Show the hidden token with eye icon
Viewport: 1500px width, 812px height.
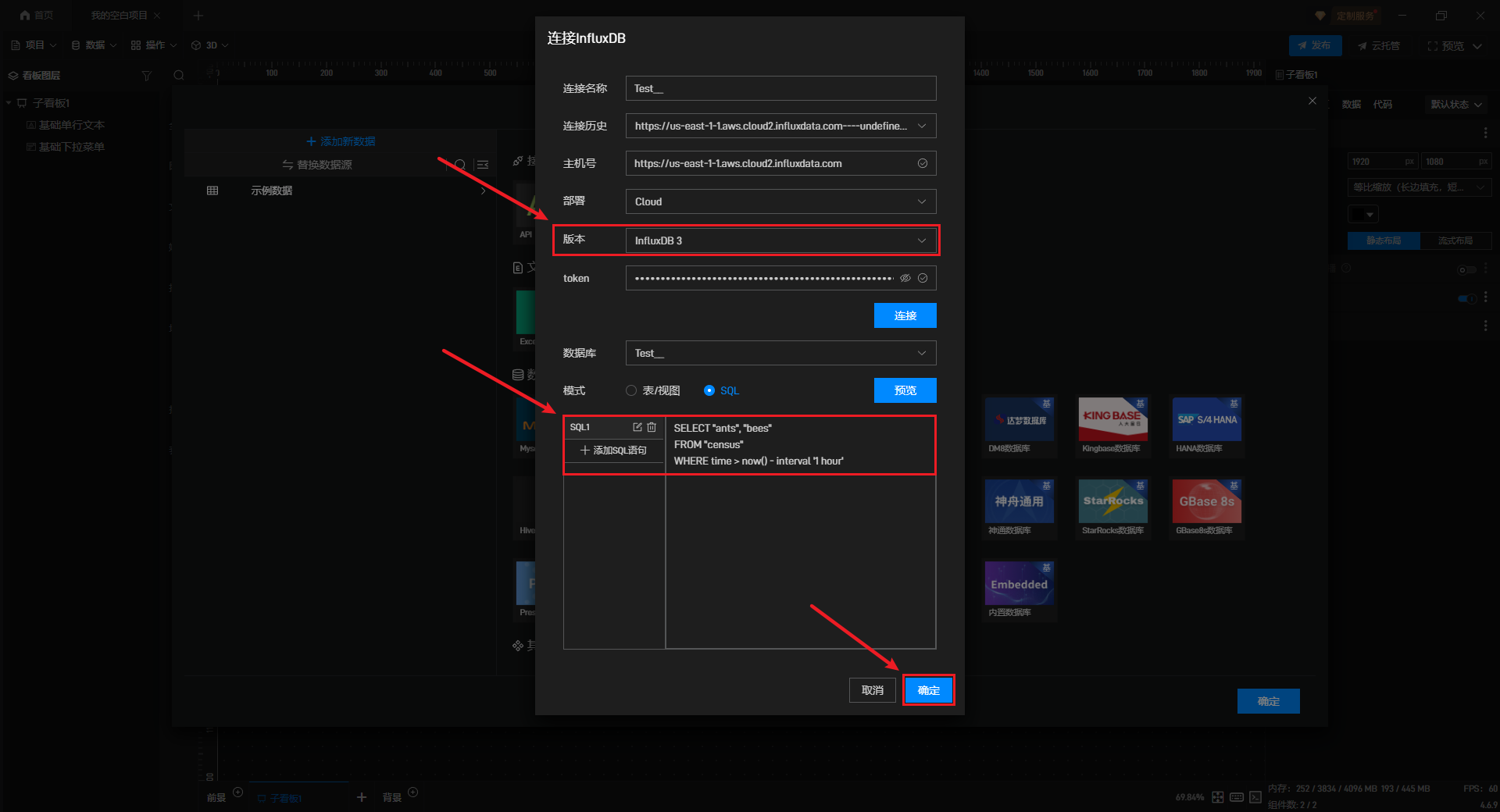pos(905,278)
